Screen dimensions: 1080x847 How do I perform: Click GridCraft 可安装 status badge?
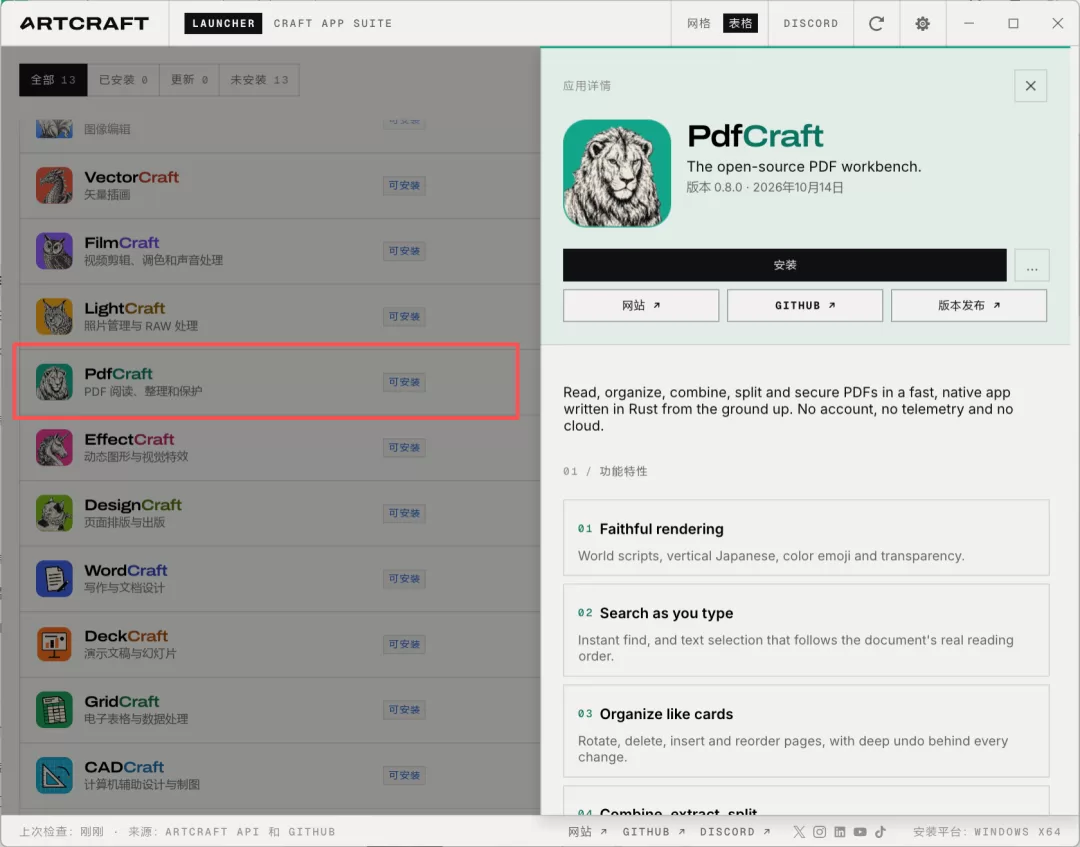point(404,709)
